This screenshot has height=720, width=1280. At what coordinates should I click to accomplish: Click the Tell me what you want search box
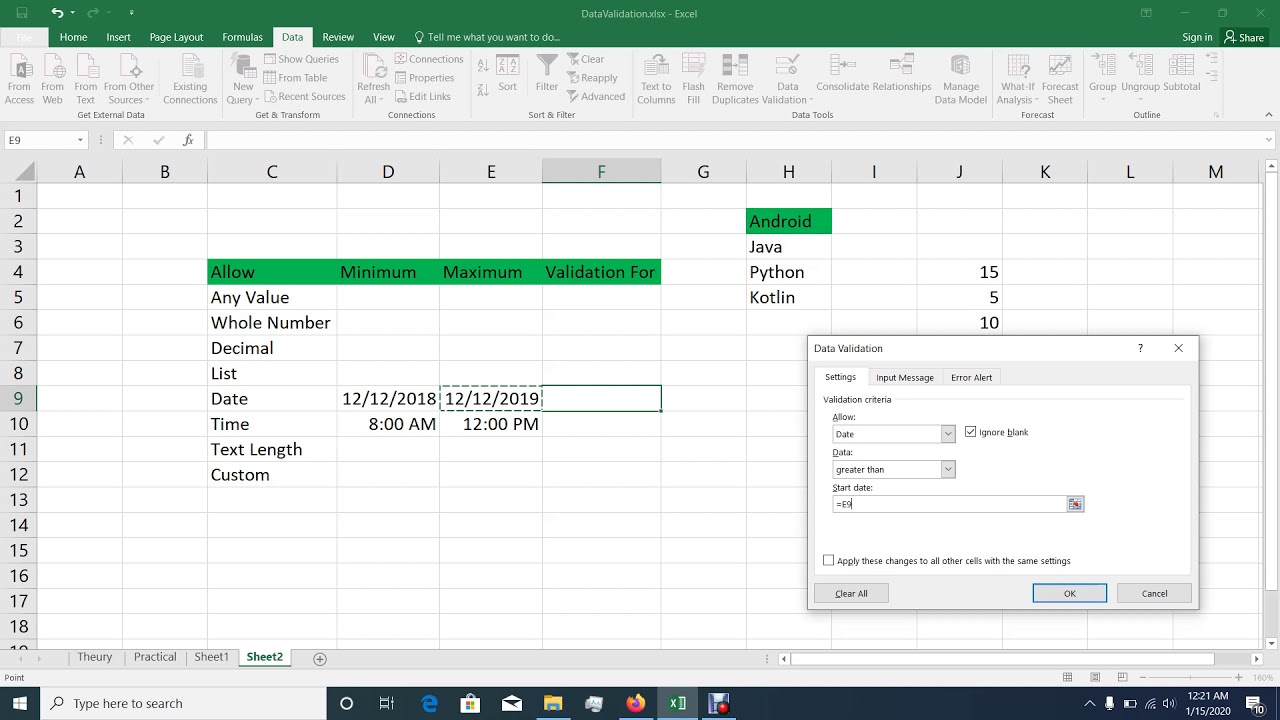(487, 37)
